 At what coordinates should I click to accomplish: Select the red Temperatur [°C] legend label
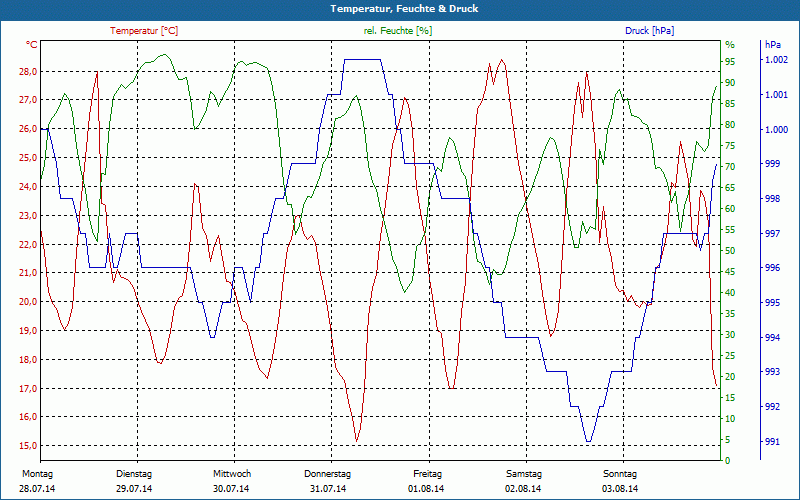(144, 31)
